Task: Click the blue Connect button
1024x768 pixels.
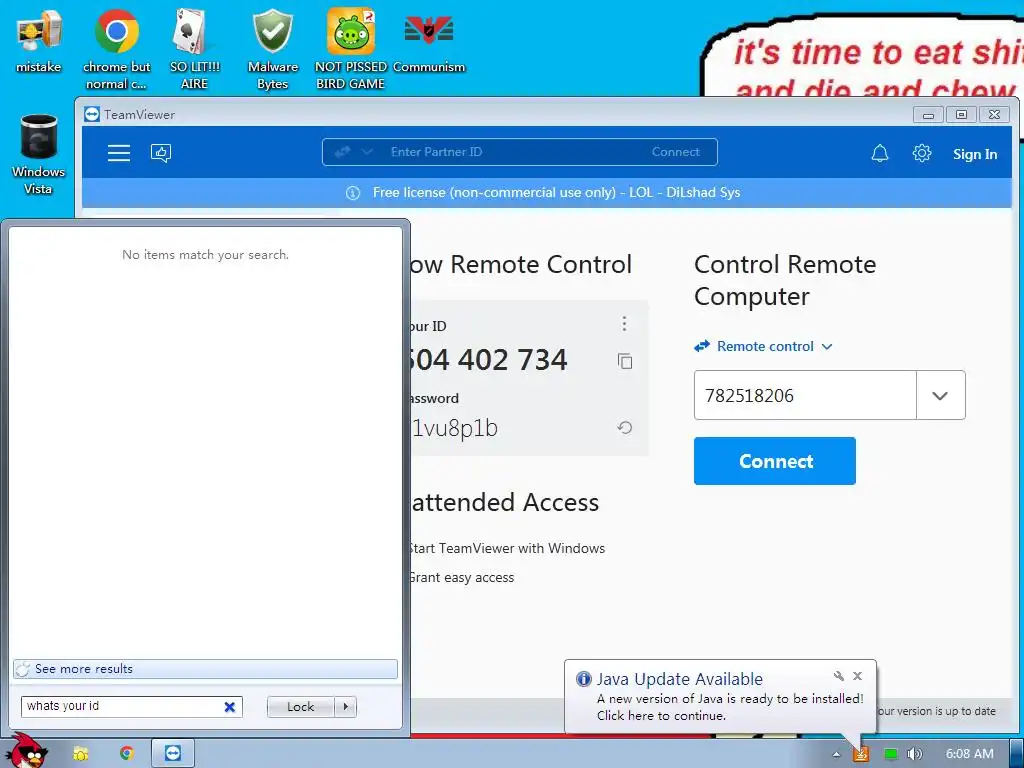Action: click(x=775, y=461)
